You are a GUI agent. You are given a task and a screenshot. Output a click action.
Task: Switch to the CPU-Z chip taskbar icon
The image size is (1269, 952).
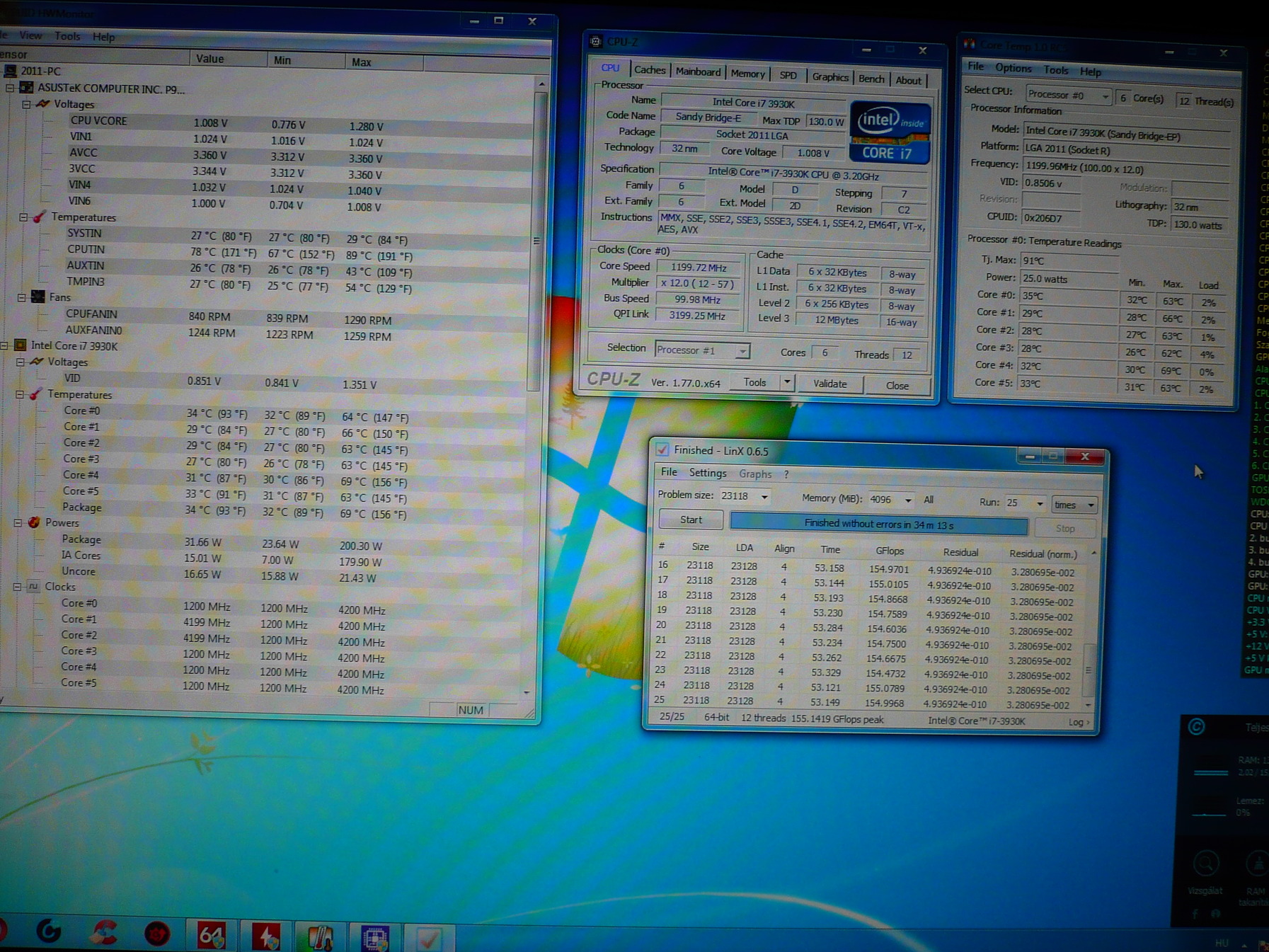point(375,939)
